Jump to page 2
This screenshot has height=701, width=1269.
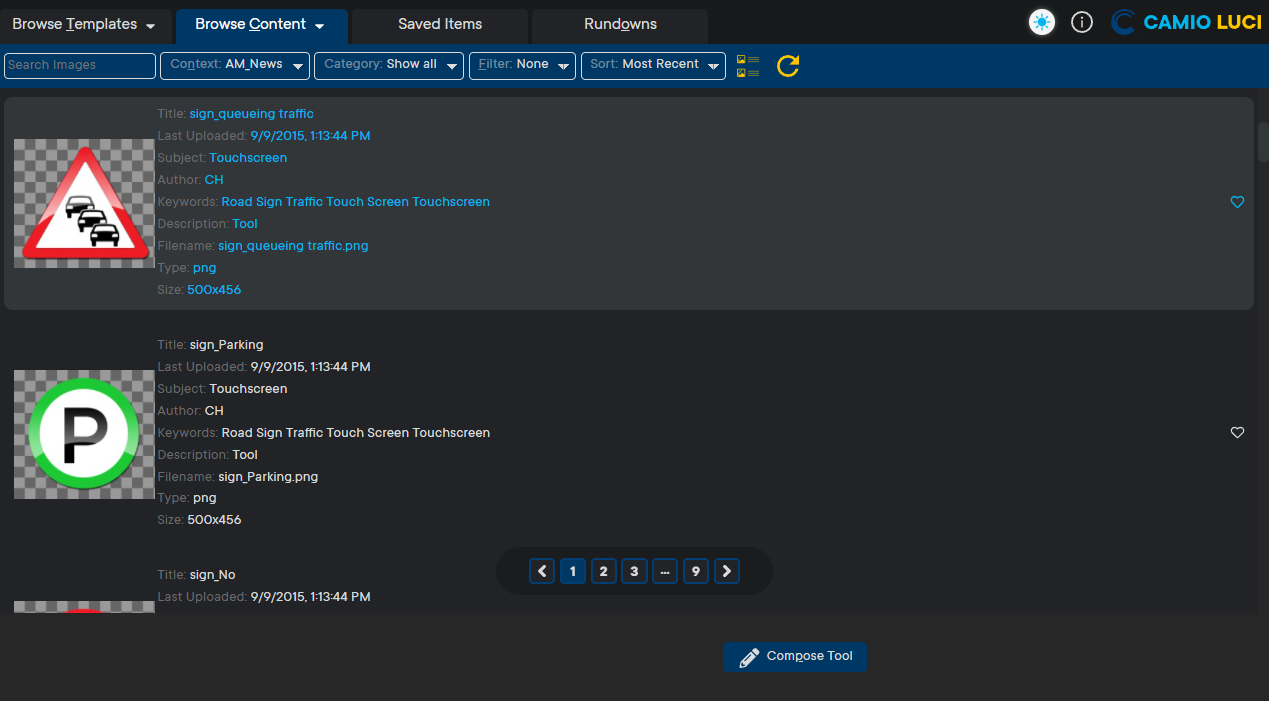click(x=604, y=571)
